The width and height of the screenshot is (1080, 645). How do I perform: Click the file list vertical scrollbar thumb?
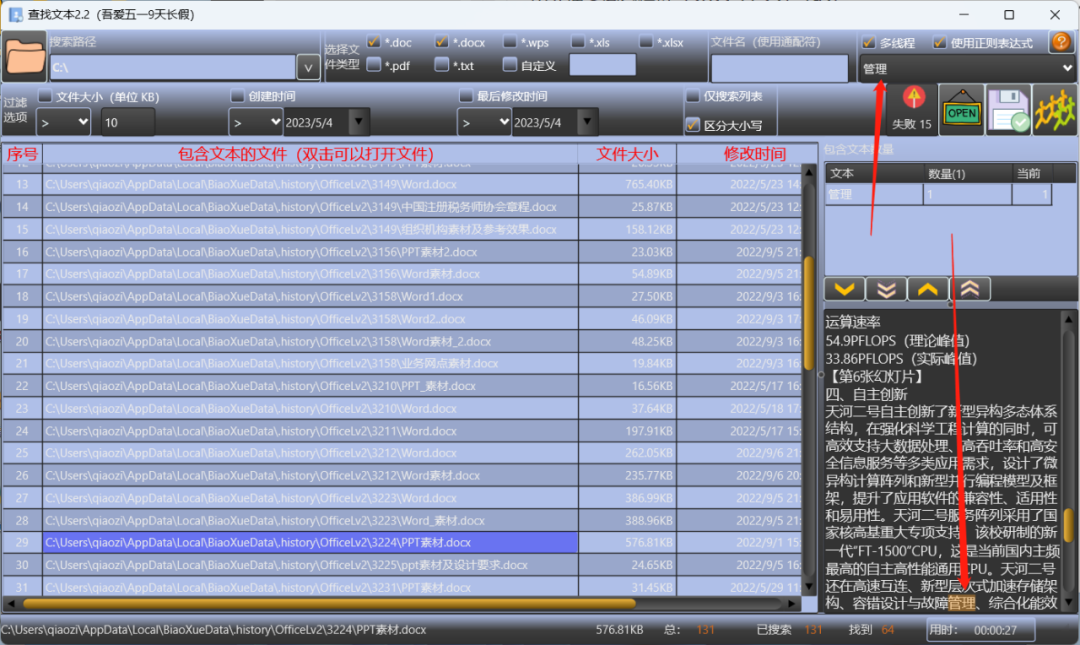click(809, 312)
